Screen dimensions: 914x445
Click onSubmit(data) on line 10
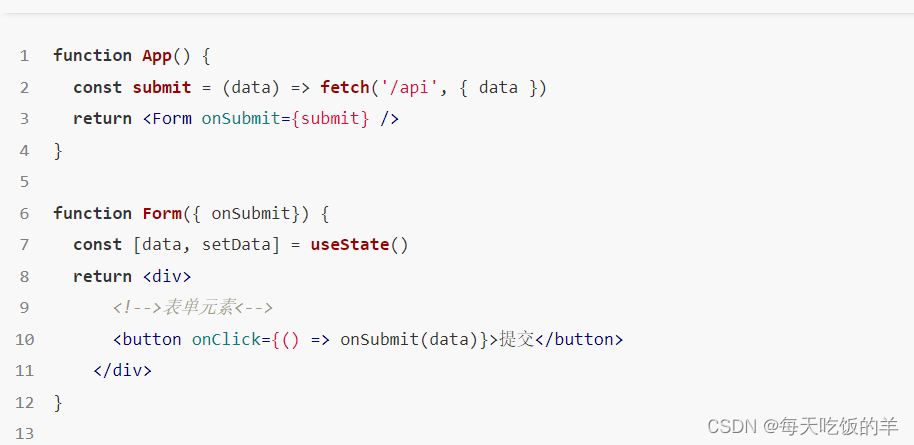point(409,339)
